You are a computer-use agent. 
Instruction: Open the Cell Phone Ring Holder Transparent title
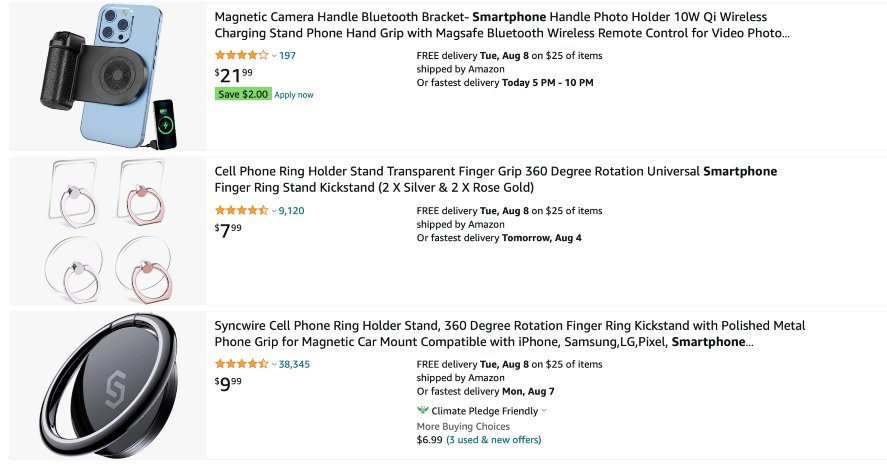click(496, 179)
